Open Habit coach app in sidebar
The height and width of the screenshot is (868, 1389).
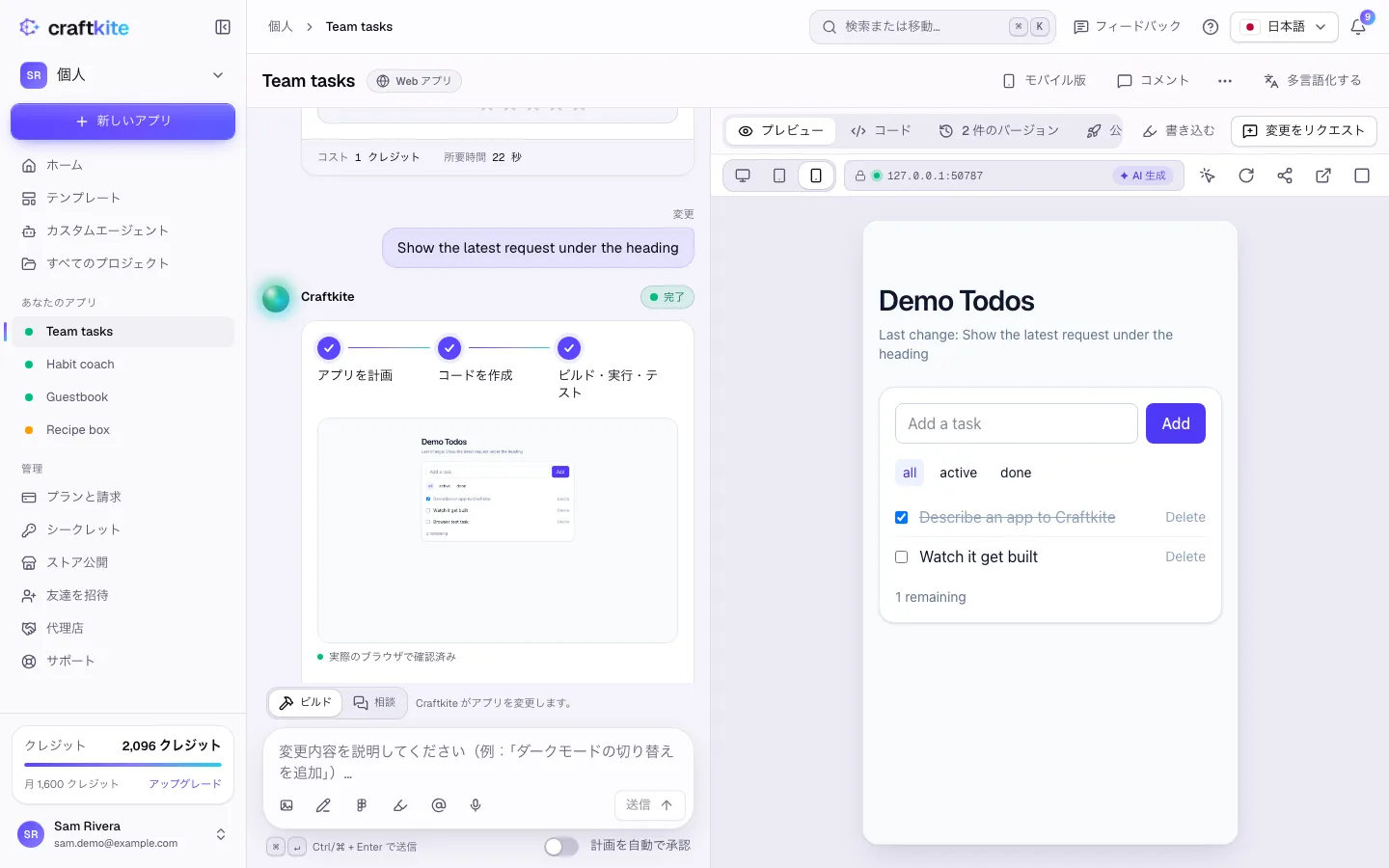pyautogui.click(x=123, y=365)
